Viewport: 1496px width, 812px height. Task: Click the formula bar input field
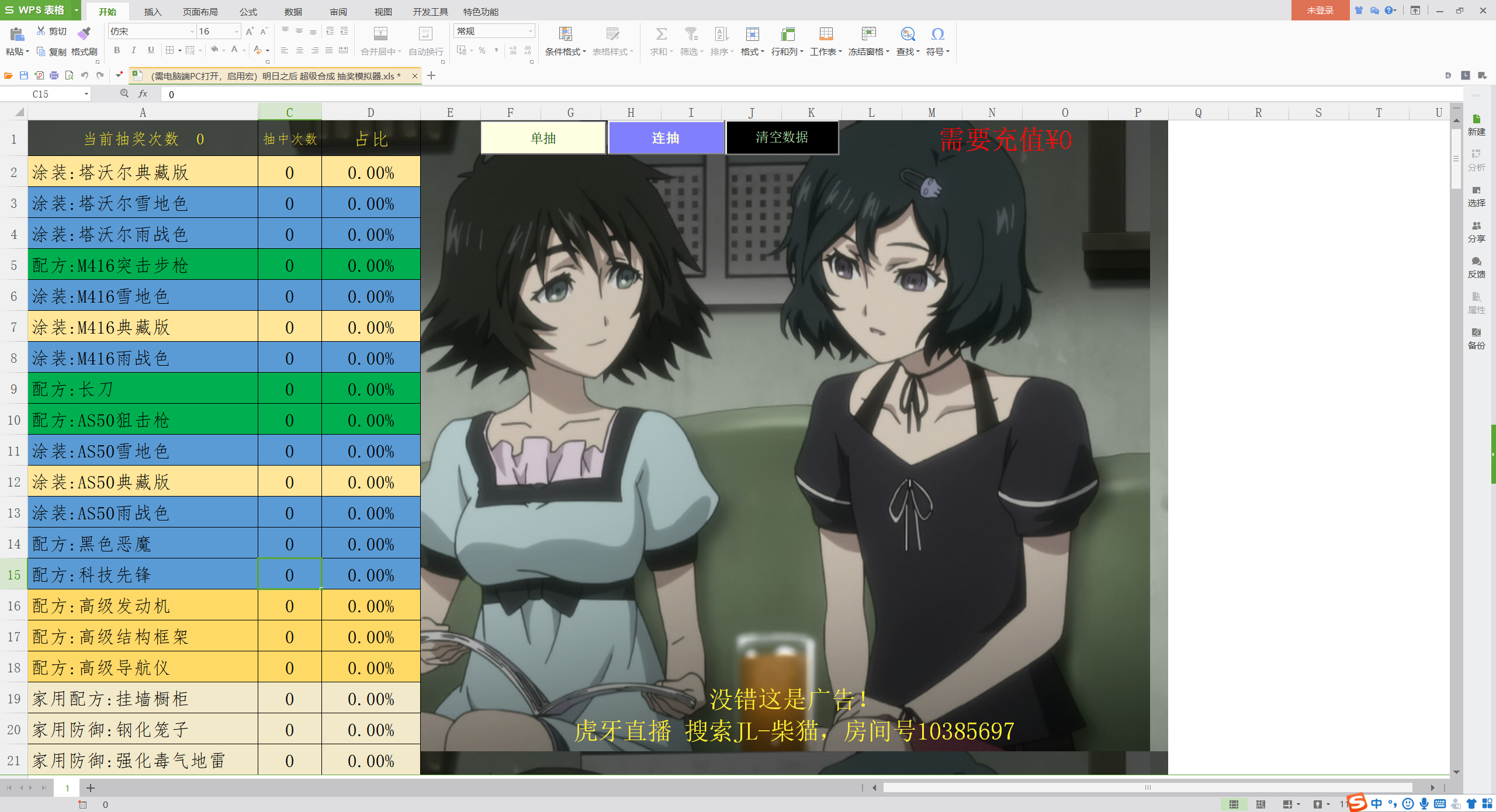[812, 94]
